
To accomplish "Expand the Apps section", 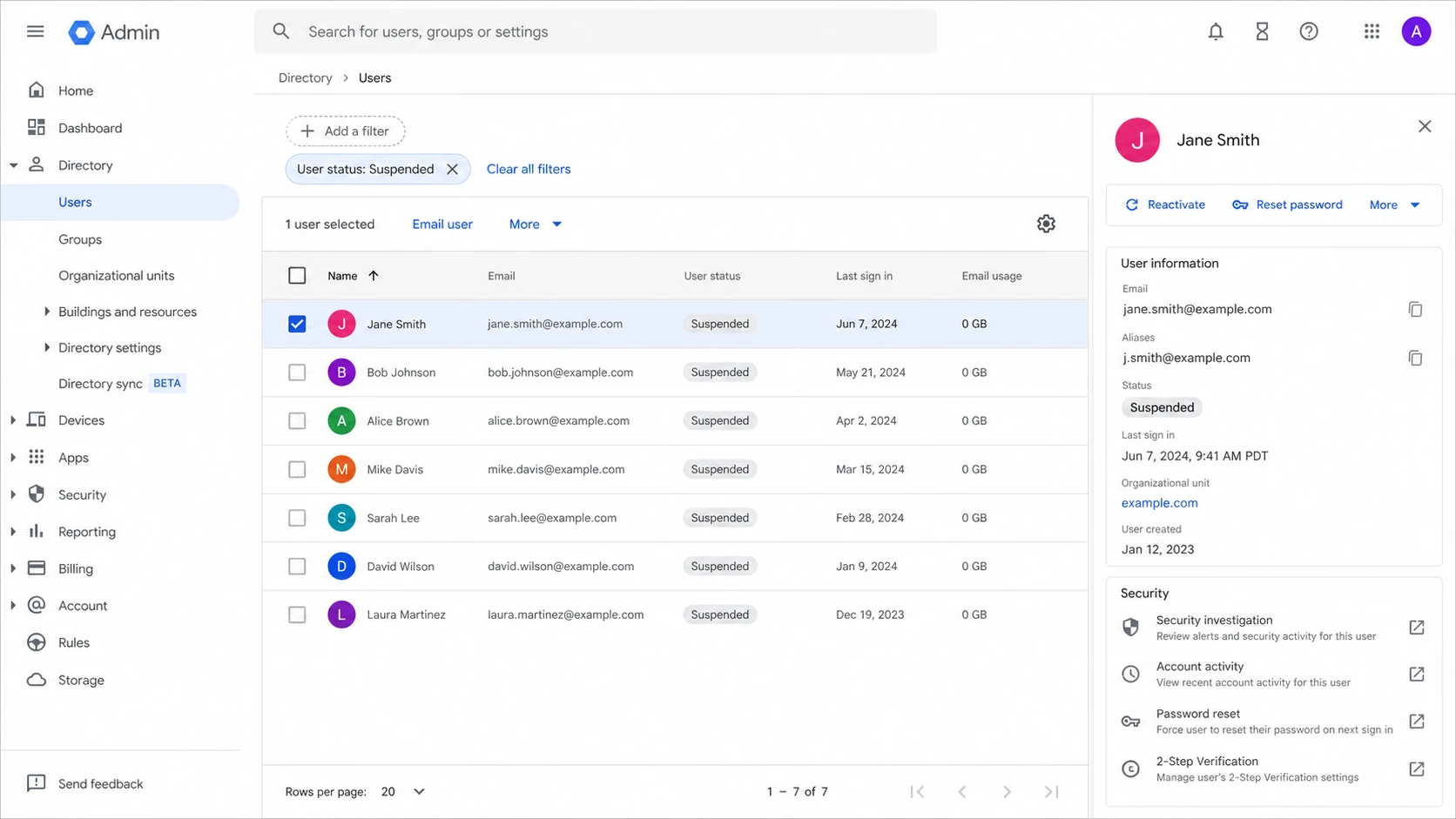I will (13, 458).
